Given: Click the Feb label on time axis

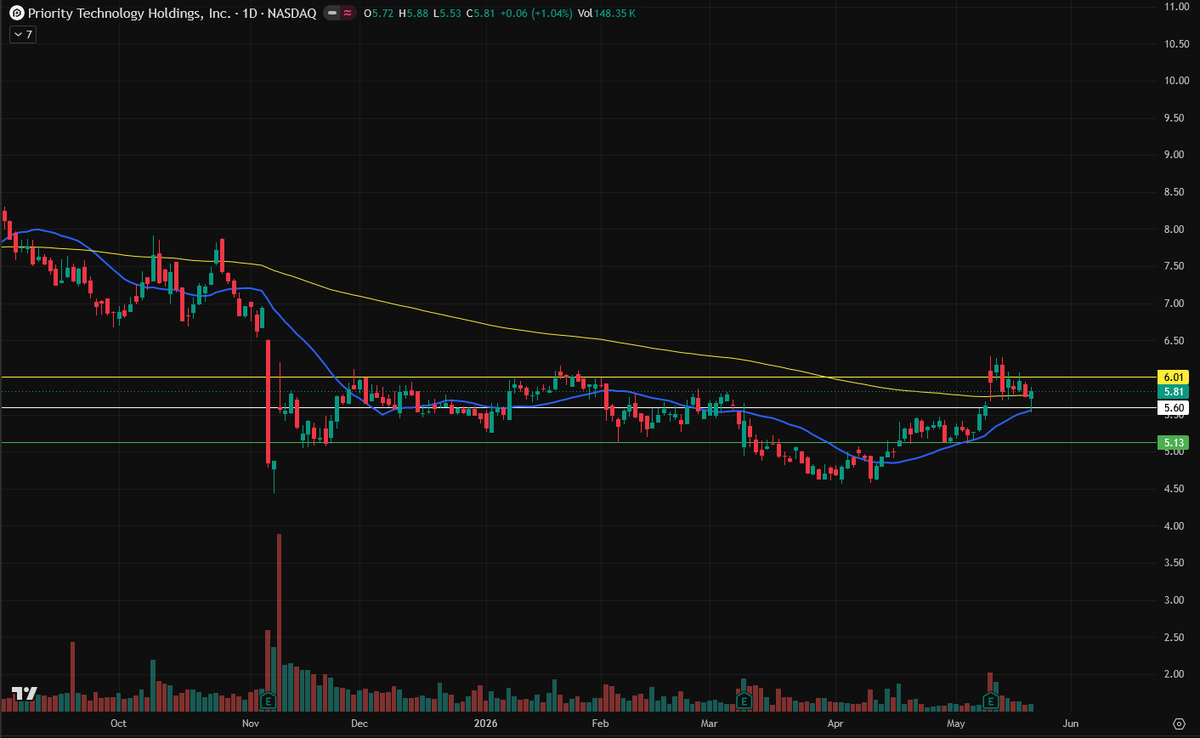Looking at the screenshot, I should (x=600, y=722).
